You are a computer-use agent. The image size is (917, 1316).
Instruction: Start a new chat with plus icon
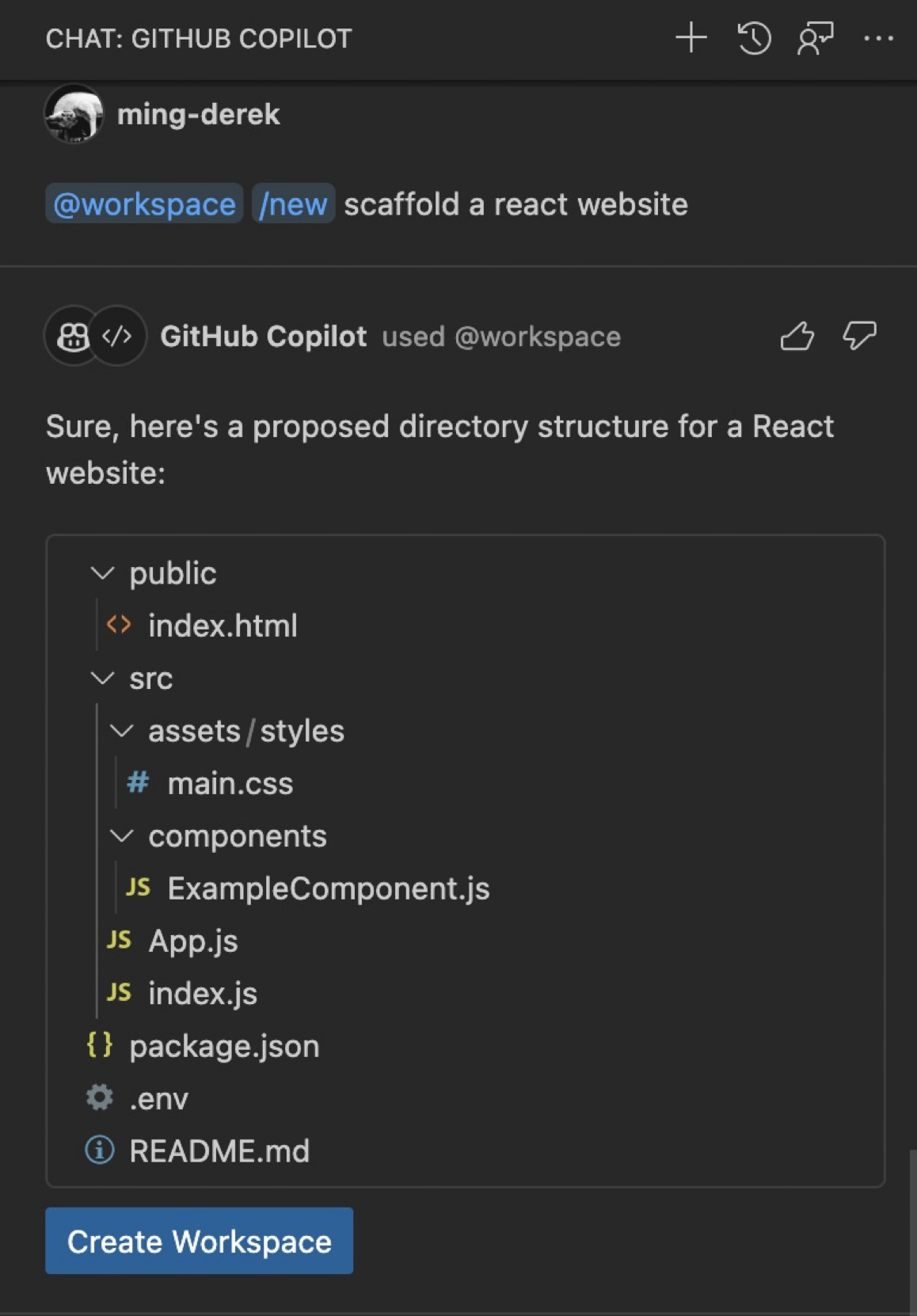pyautogui.click(x=691, y=37)
